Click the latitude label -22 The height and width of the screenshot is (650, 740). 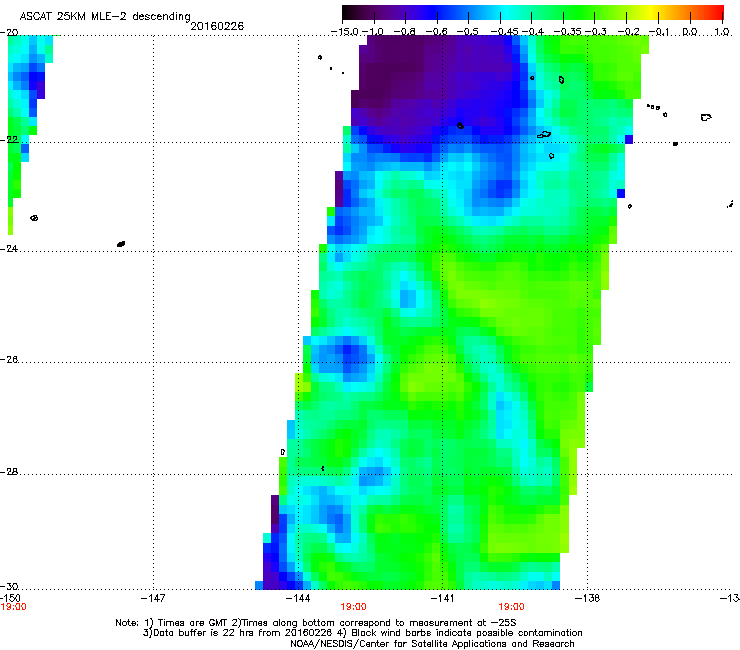pos(9,139)
